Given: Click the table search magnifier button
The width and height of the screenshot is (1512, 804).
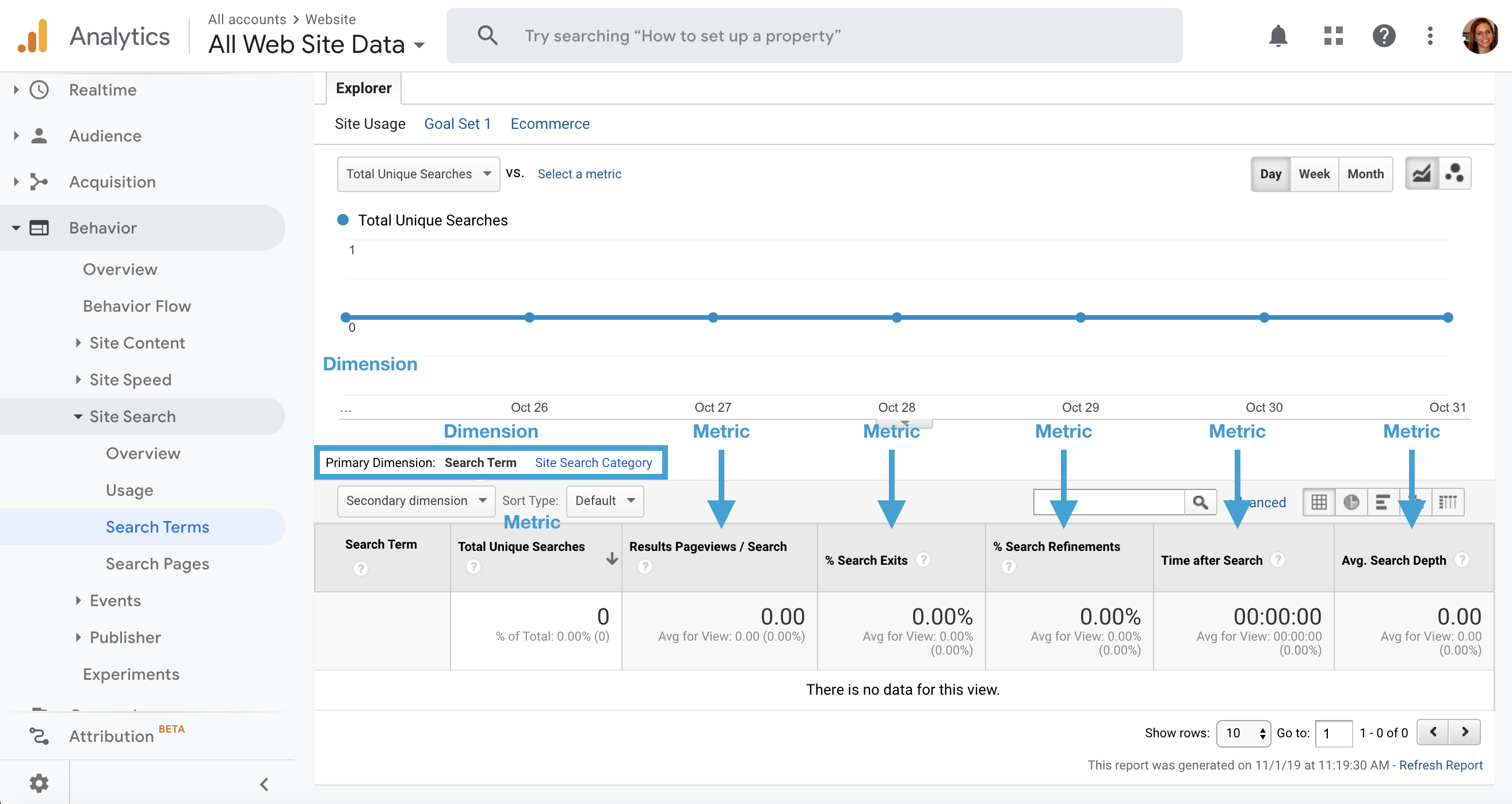Looking at the screenshot, I should click(x=1200, y=502).
